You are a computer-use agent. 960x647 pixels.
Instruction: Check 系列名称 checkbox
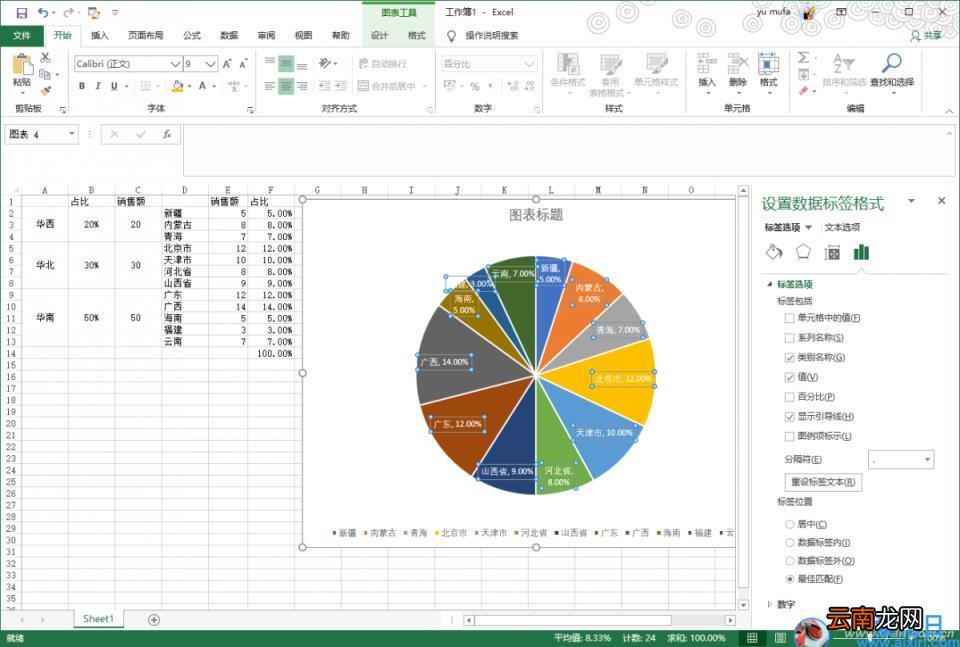coord(789,337)
